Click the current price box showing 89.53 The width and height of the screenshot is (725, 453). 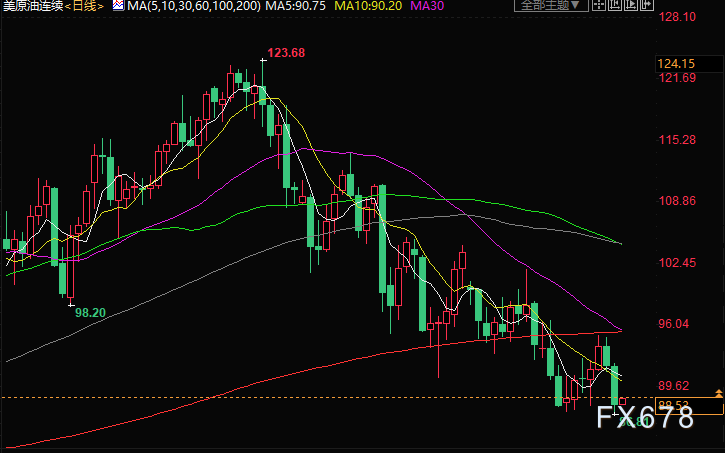pos(689,406)
